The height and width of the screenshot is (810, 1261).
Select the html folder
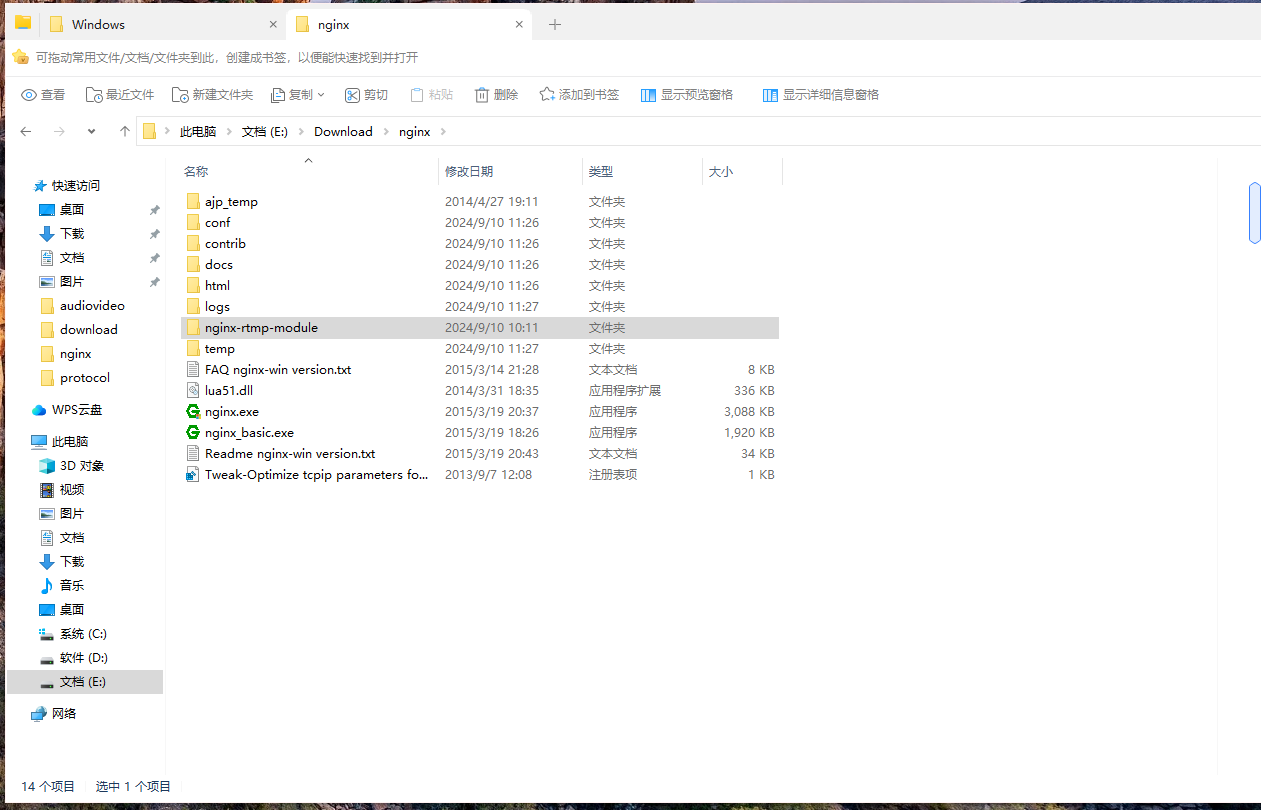pyautogui.click(x=480, y=285)
